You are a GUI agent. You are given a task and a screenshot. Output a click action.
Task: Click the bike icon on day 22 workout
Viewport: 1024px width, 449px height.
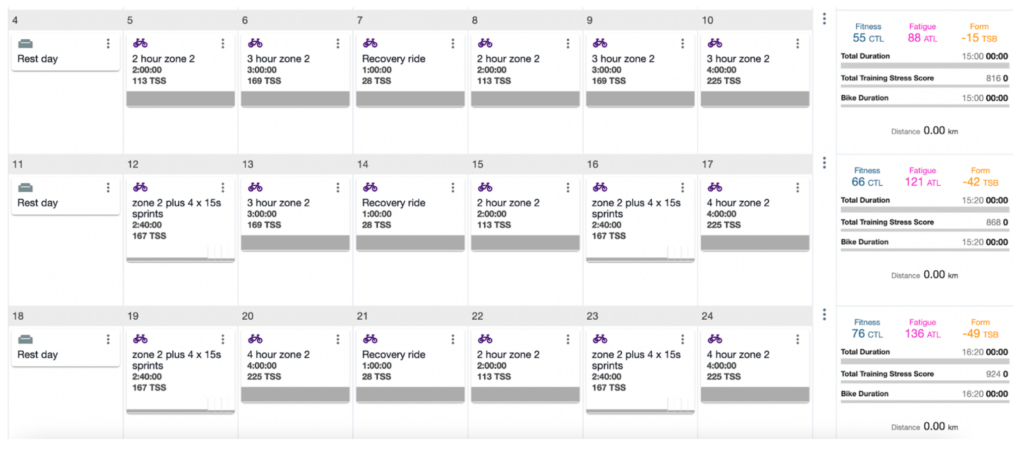[x=485, y=339]
